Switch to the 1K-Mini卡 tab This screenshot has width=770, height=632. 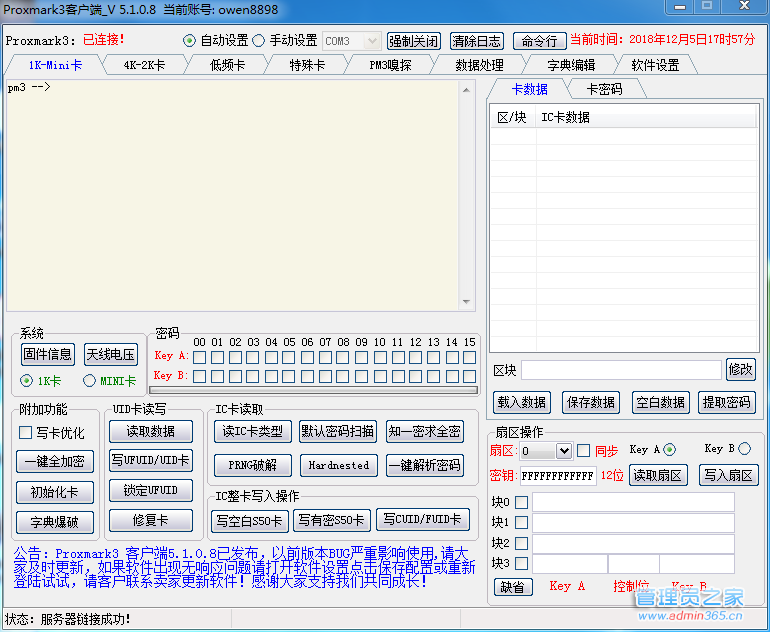click(55, 65)
